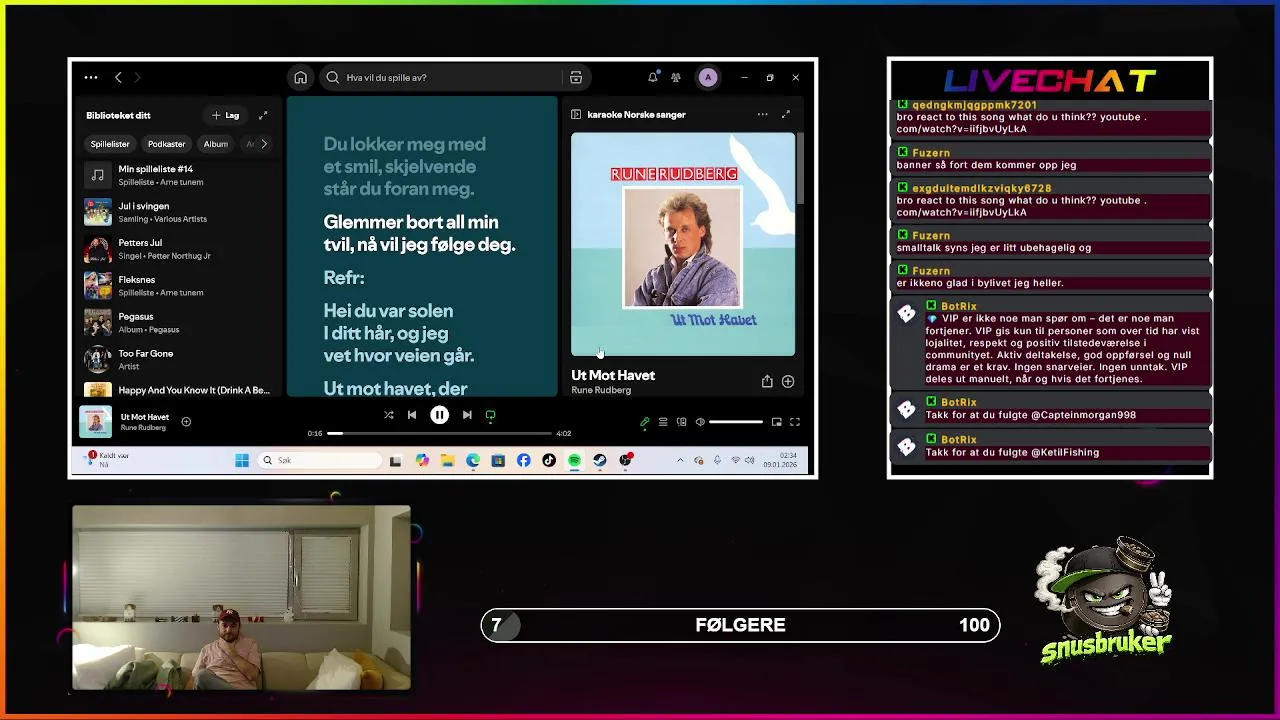Screen dimensions: 1280x720
Task: Expand the 'Biblioteket ditt' library panel
Action: point(263,115)
